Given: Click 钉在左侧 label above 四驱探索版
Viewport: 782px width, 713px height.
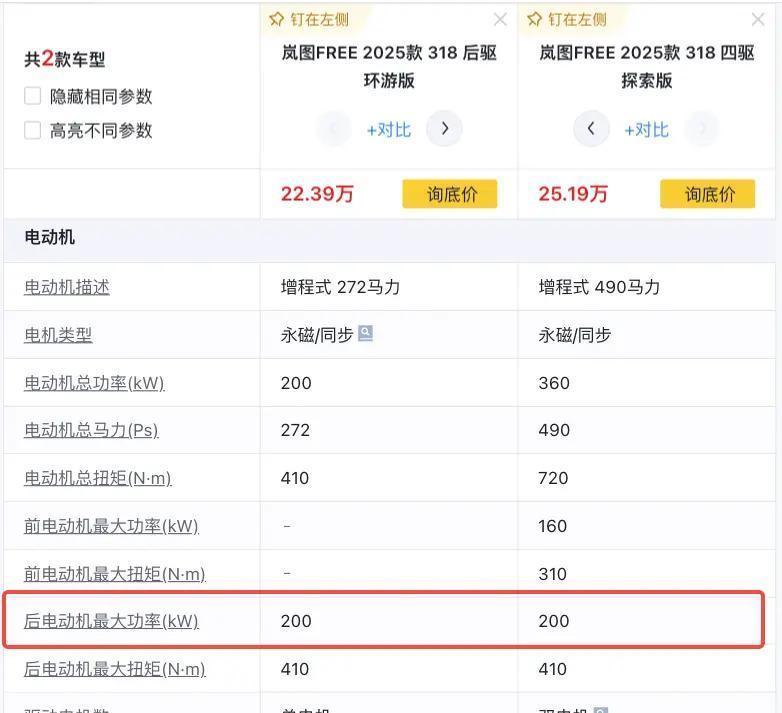Looking at the screenshot, I should [578, 19].
